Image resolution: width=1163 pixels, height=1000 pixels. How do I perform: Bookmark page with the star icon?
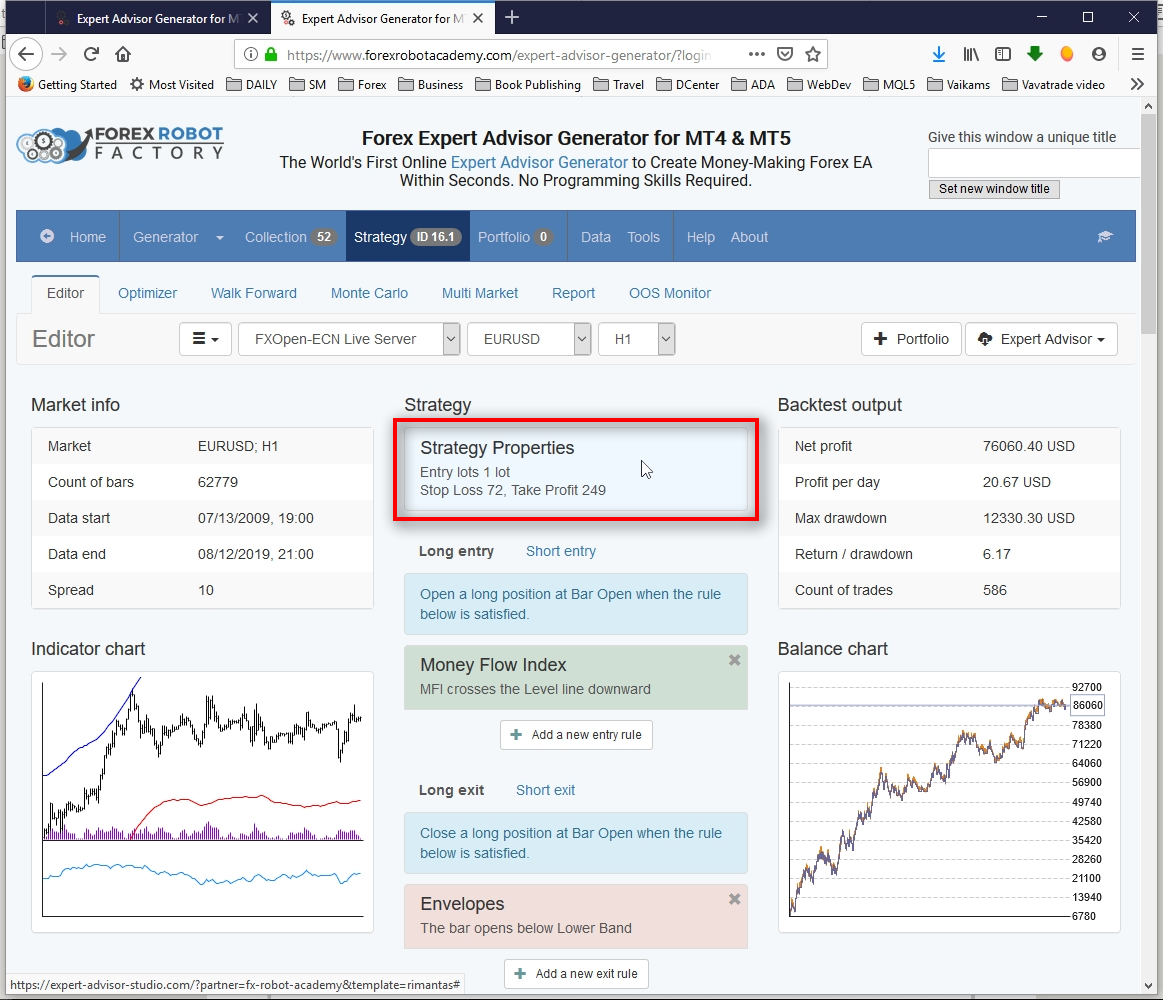813,54
